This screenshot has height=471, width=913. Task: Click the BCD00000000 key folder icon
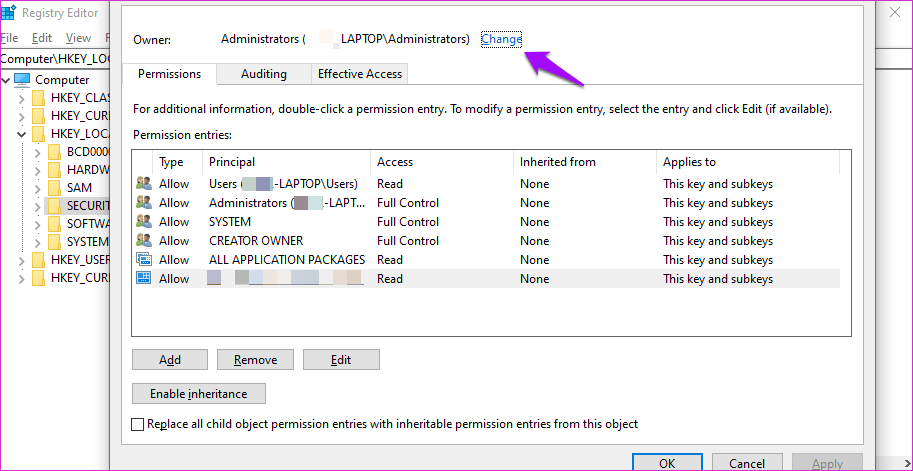click(54, 152)
